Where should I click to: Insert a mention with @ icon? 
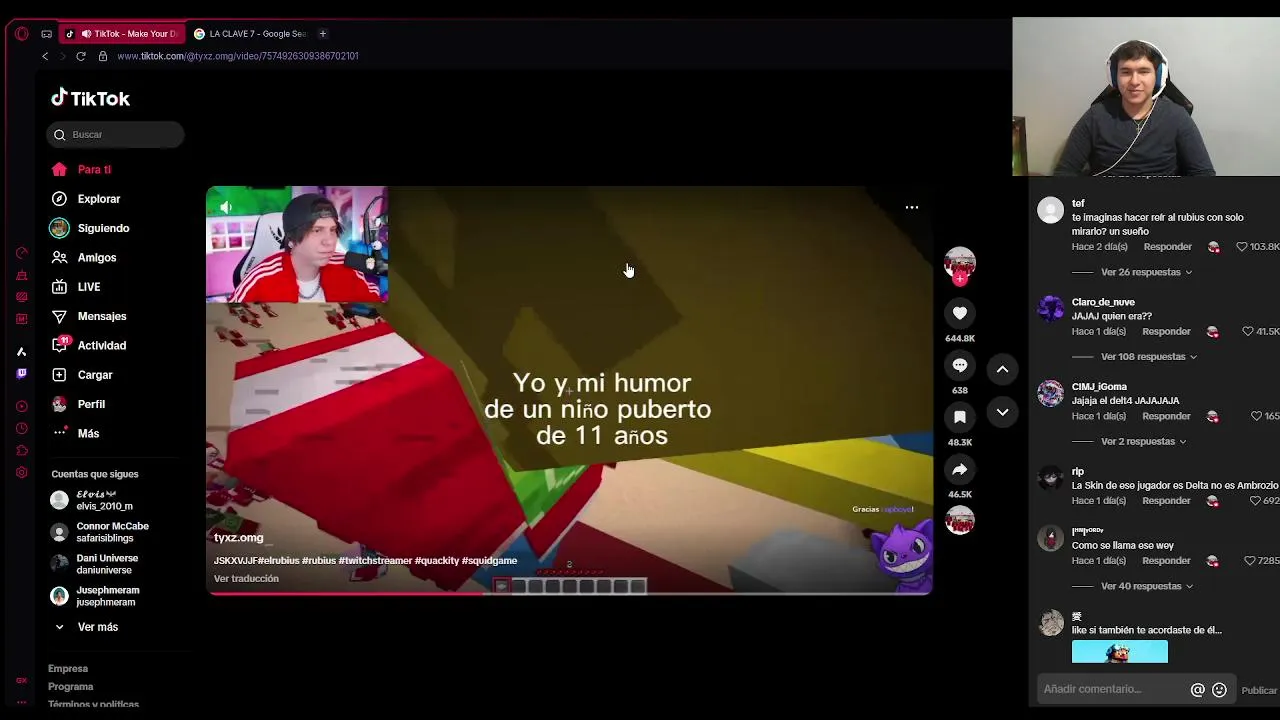(x=1197, y=690)
